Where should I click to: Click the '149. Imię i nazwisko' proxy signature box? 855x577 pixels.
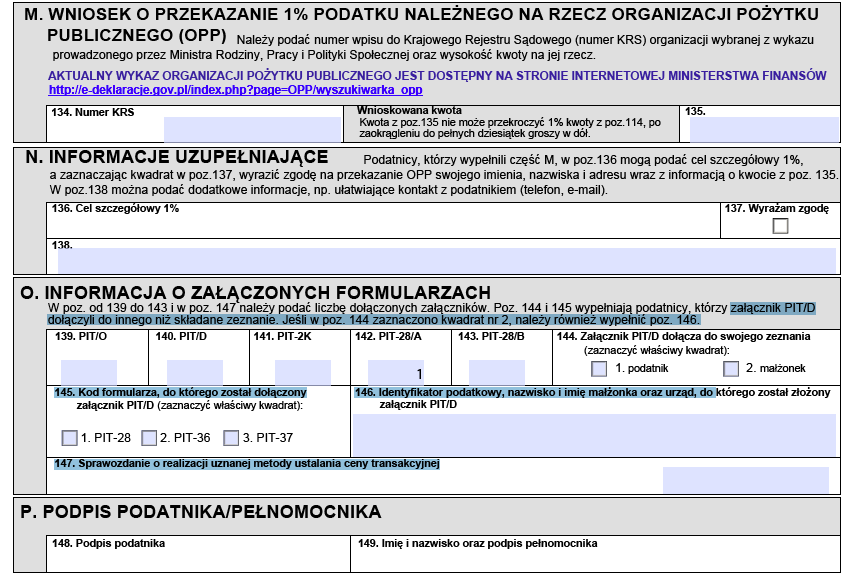tap(595, 554)
